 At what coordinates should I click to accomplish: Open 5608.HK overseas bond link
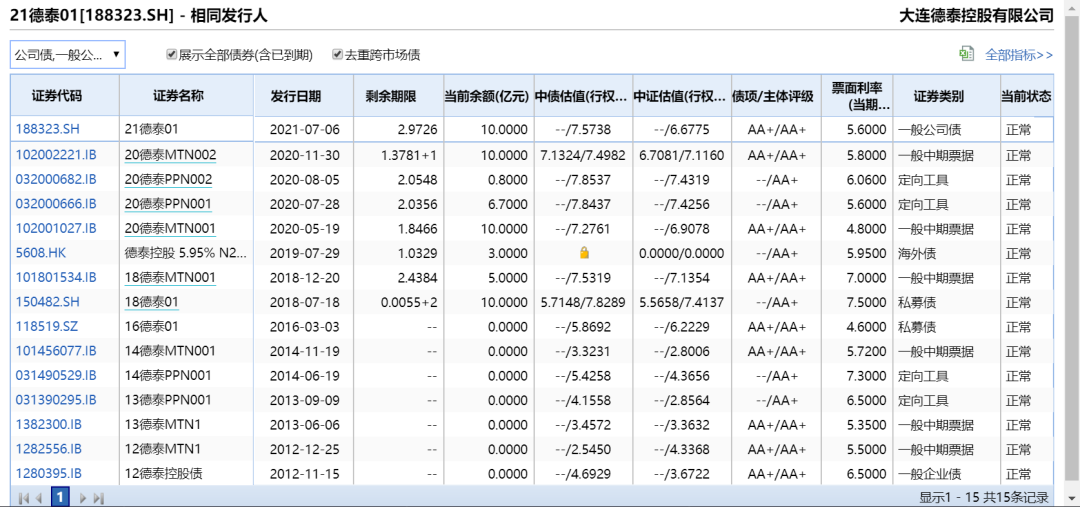pos(40,253)
